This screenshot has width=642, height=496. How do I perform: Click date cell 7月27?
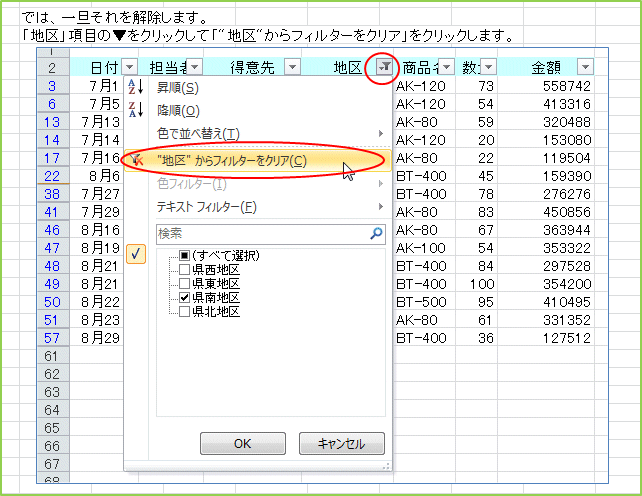click(97, 194)
